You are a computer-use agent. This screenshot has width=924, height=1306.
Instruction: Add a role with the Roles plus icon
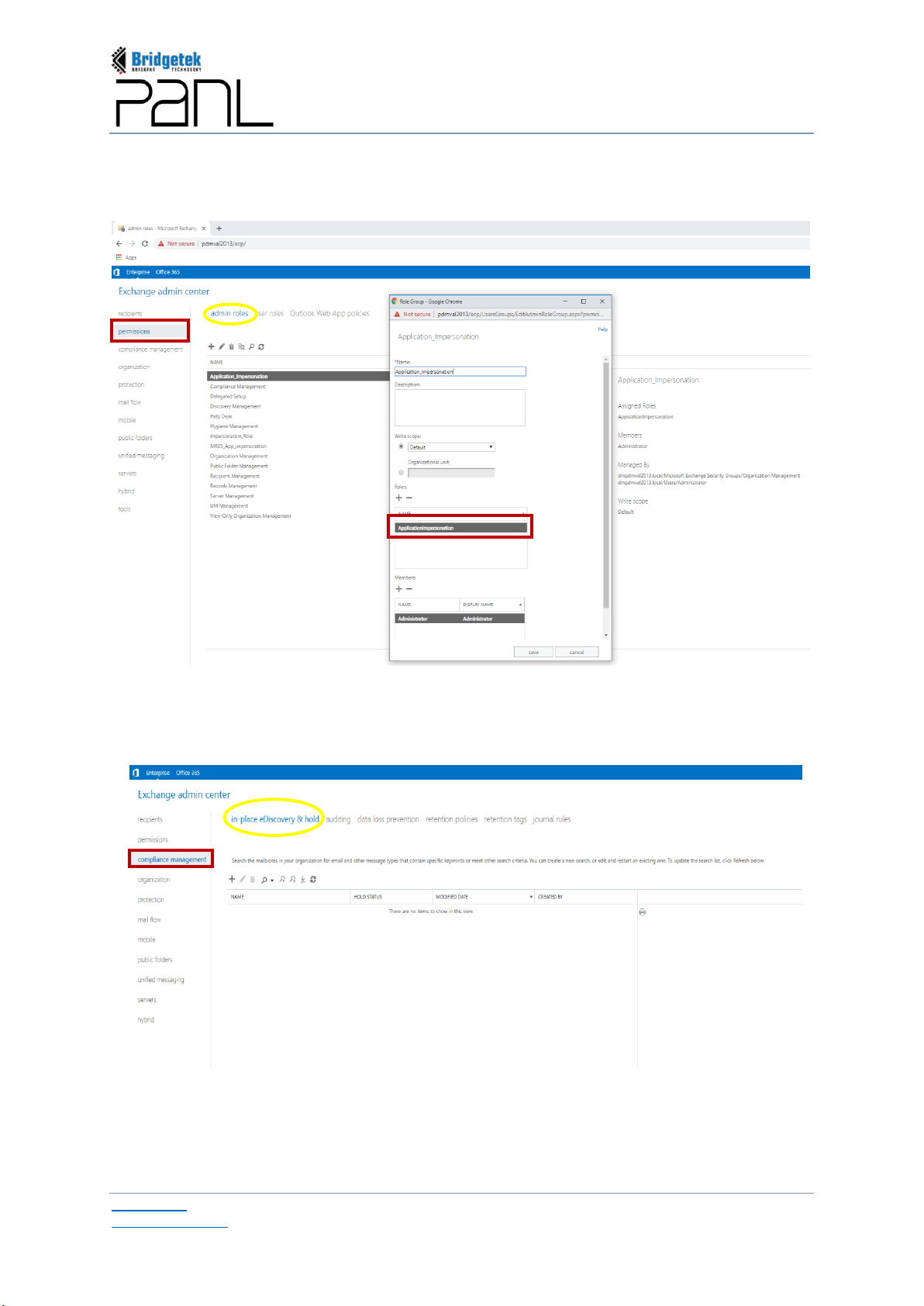(399, 498)
